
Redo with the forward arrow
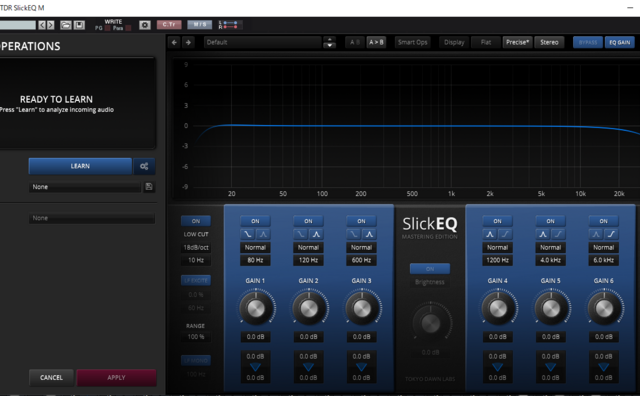click(x=188, y=42)
